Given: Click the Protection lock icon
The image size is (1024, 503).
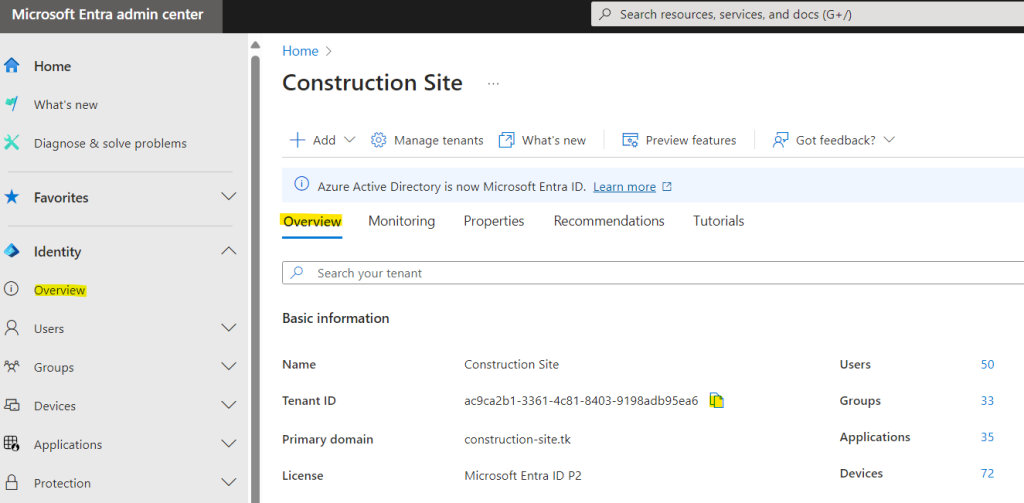Looking at the screenshot, I should pos(11,483).
